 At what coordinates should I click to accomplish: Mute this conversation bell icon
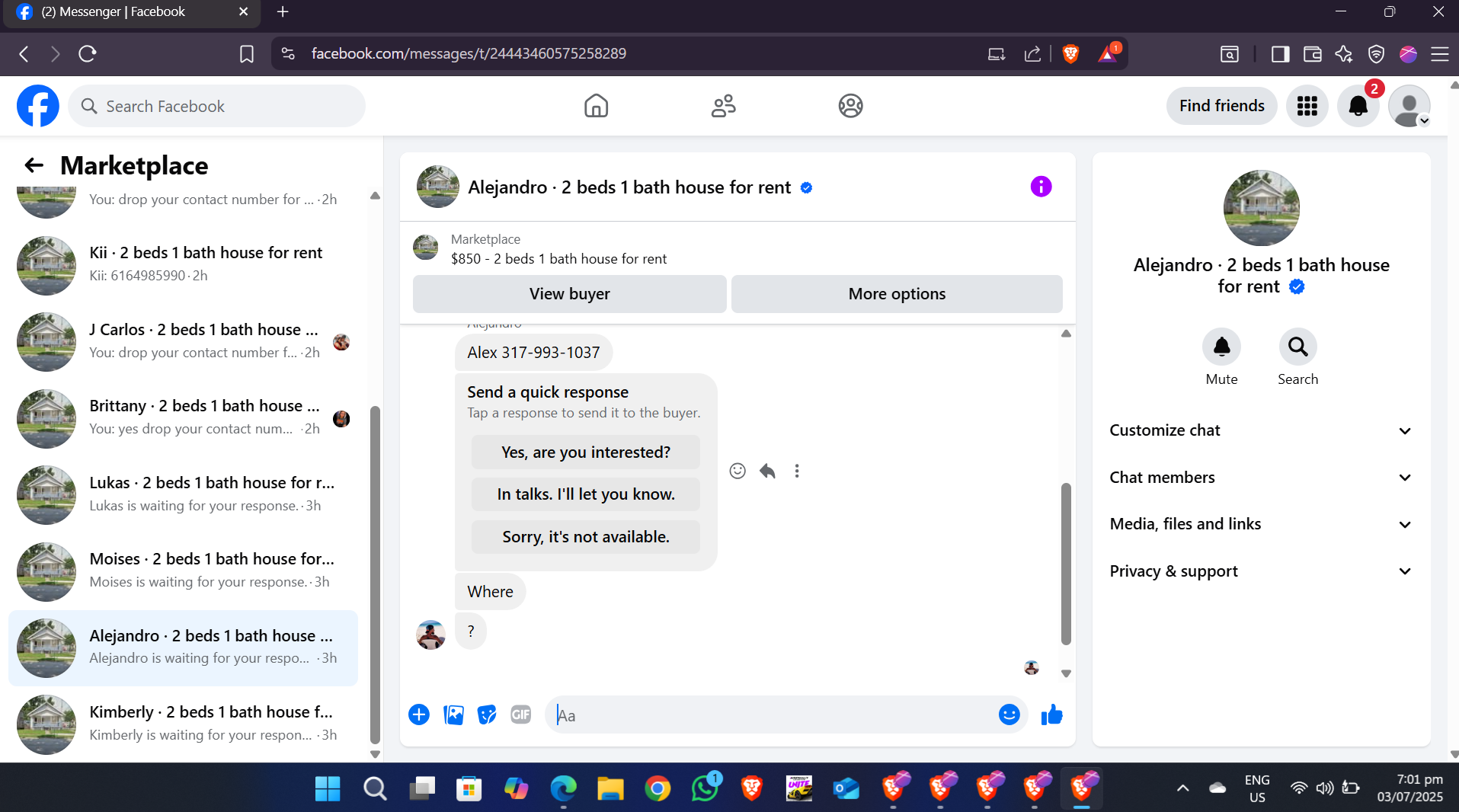tap(1221, 347)
